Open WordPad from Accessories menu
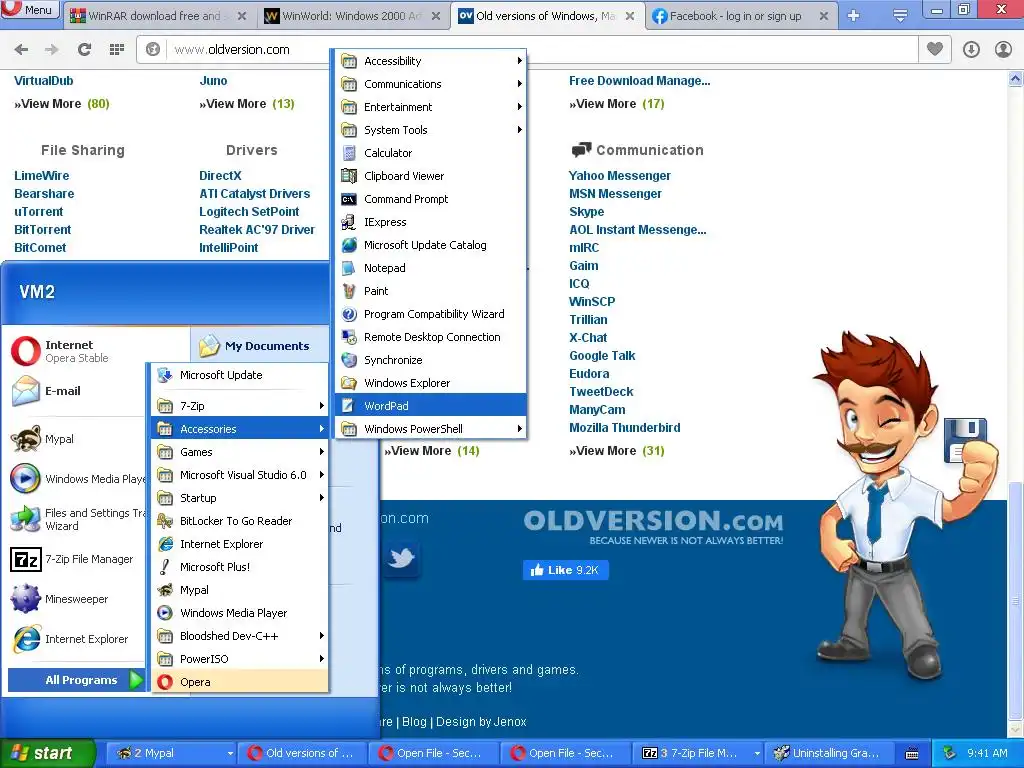 (430, 406)
